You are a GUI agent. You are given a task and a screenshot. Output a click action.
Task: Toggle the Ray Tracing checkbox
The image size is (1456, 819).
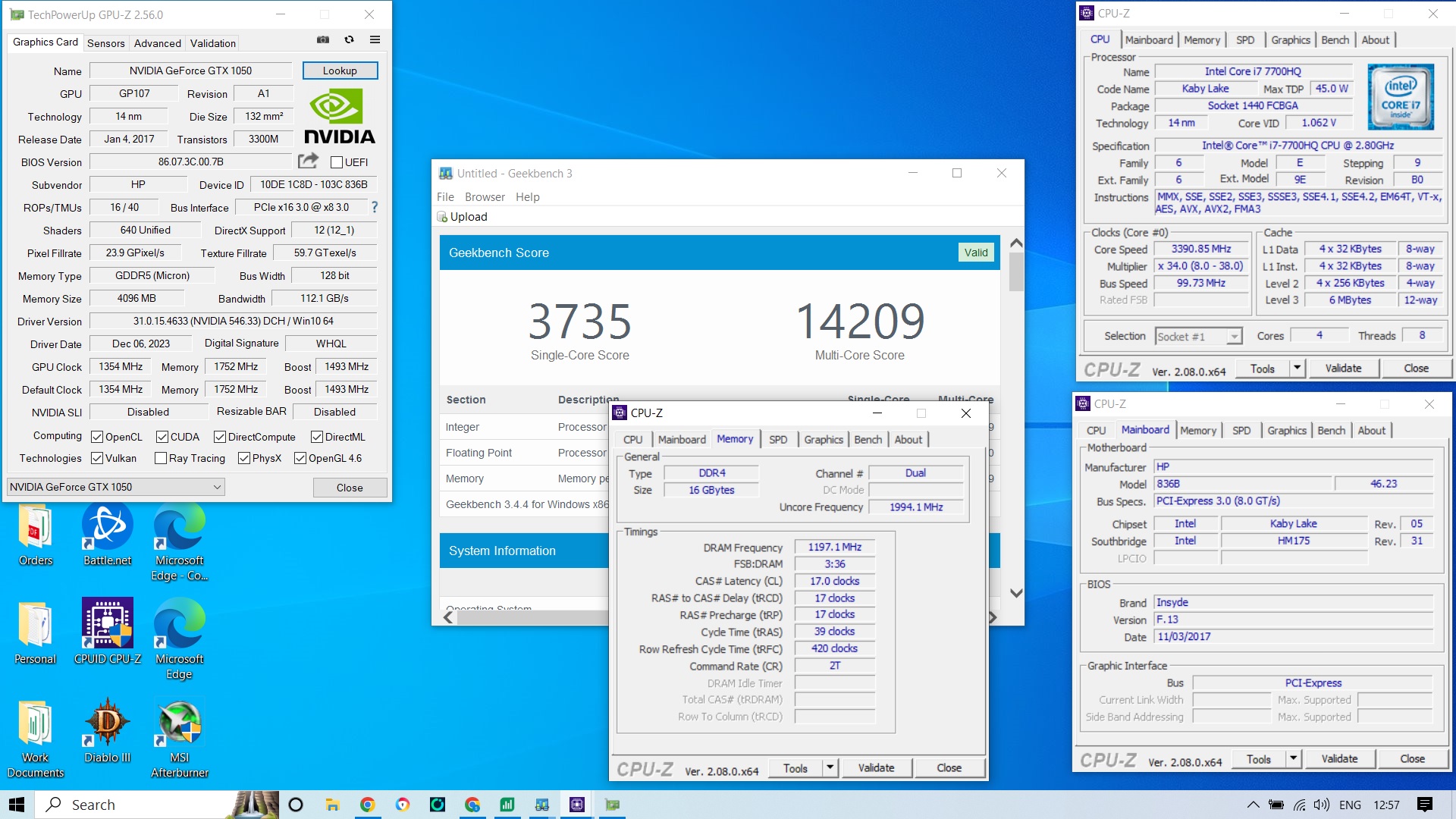coord(161,458)
